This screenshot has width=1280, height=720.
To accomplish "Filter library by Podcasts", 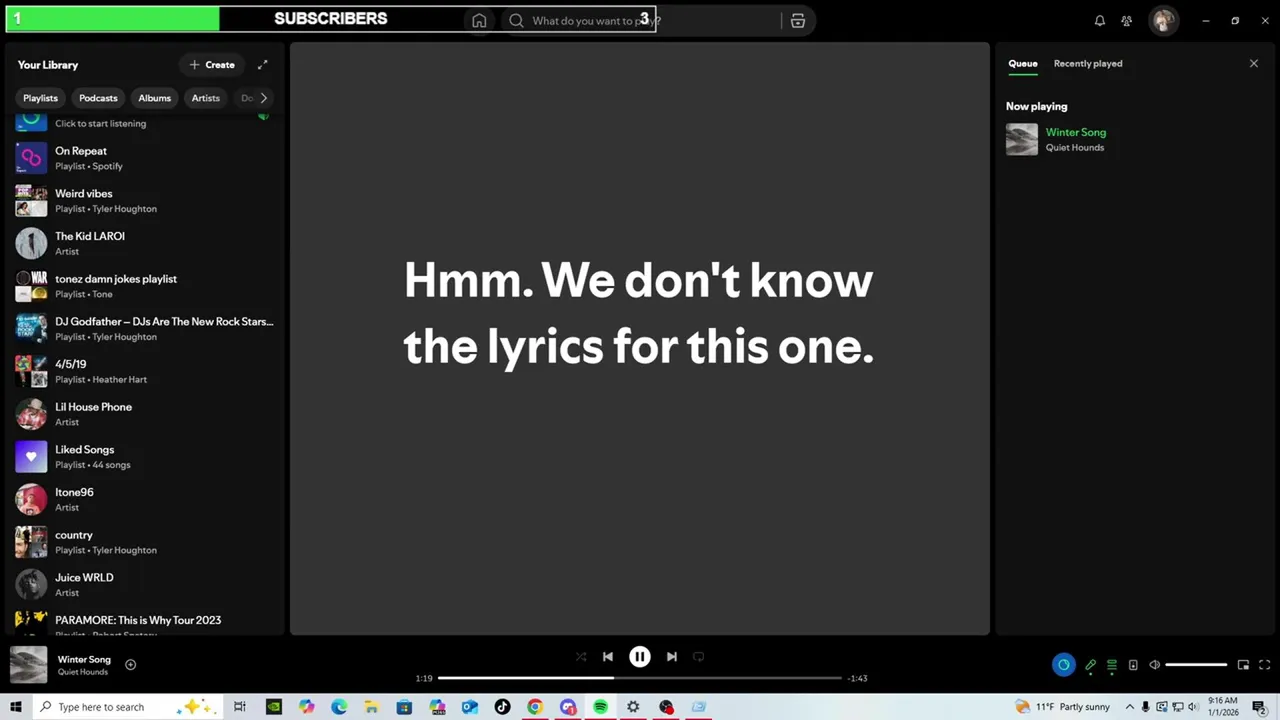I will point(98,98).
